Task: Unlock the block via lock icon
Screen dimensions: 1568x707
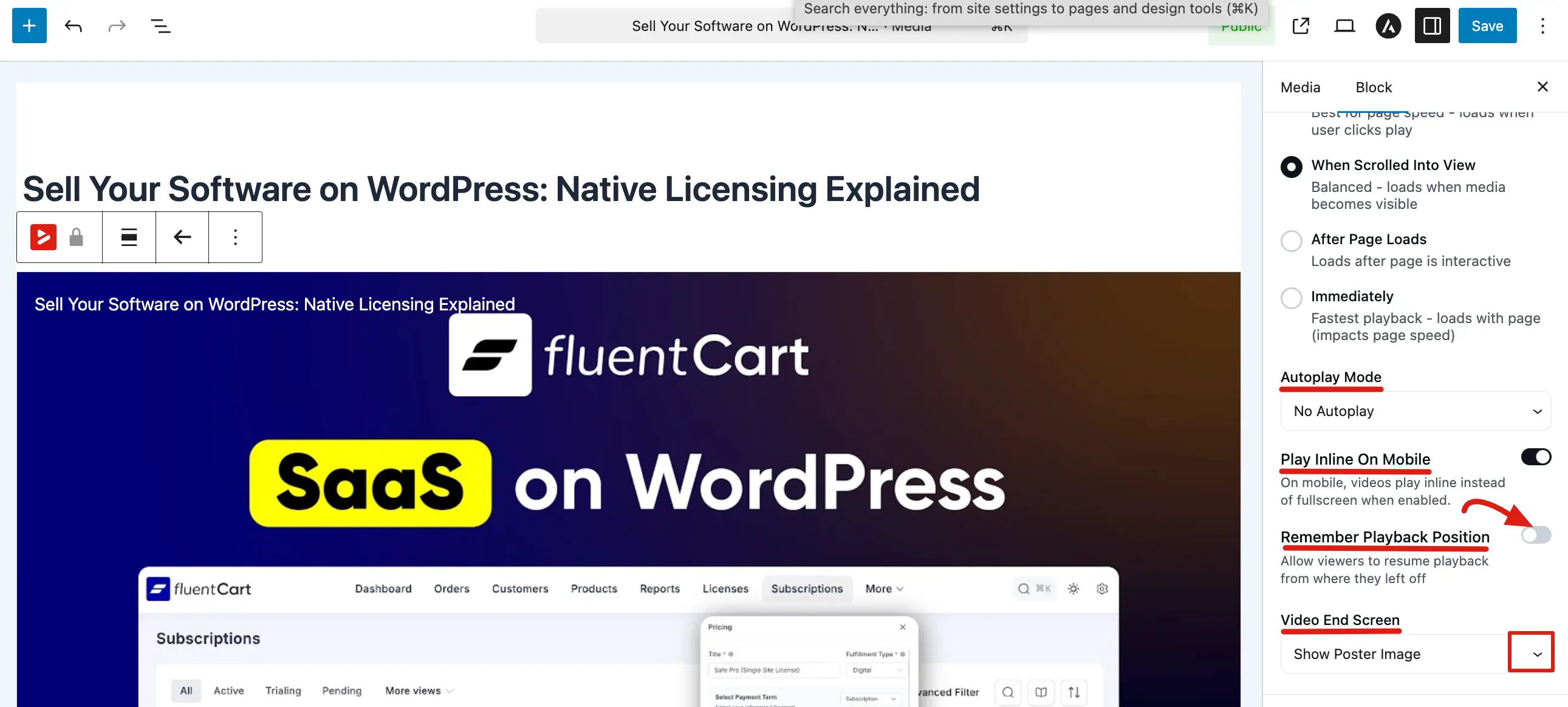Action: pos(76,237)
